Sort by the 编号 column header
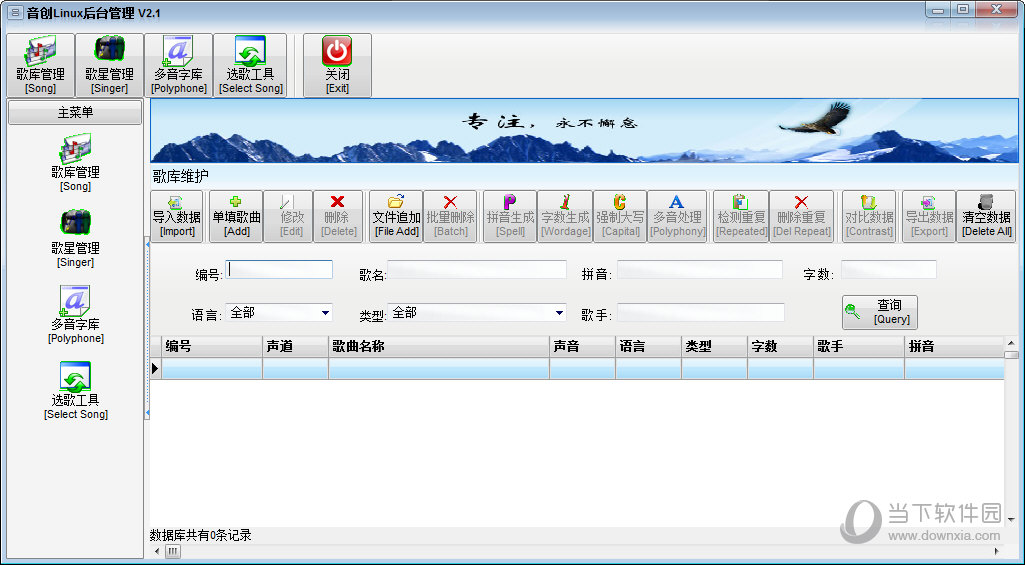This screenshot has width=1025, height=565. (212, 347)
